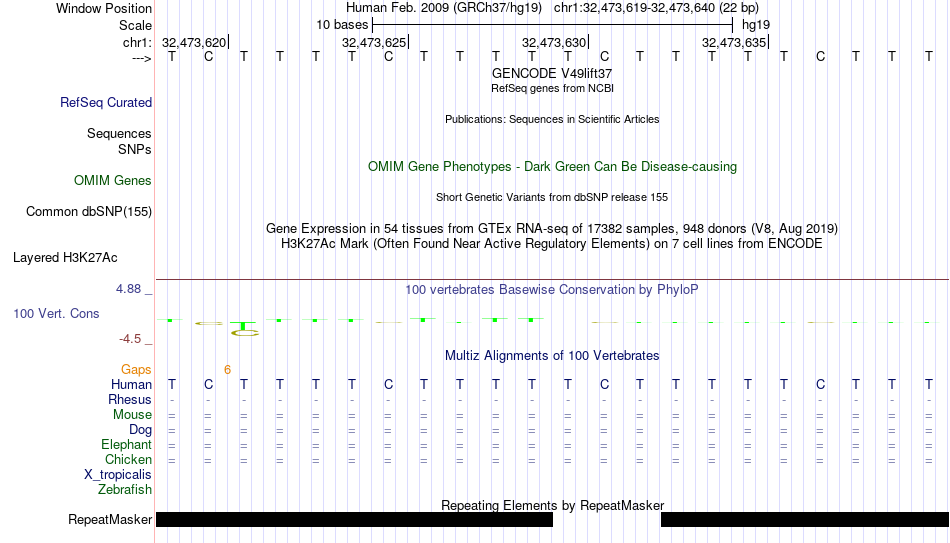The height and width of the screenshot is (543, 950).
Task: Select the X_tropicalis species row label
Action: 118,475
